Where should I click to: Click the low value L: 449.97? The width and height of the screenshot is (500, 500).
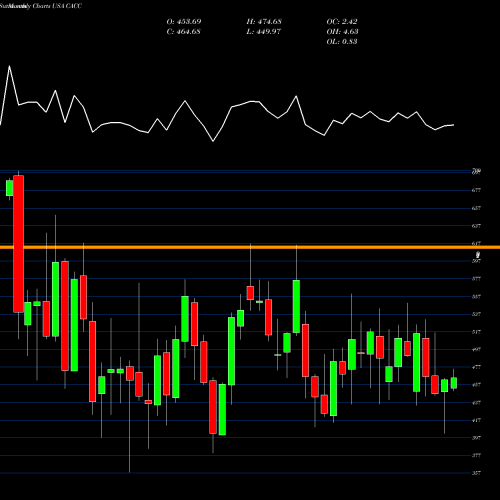[264, 32]
